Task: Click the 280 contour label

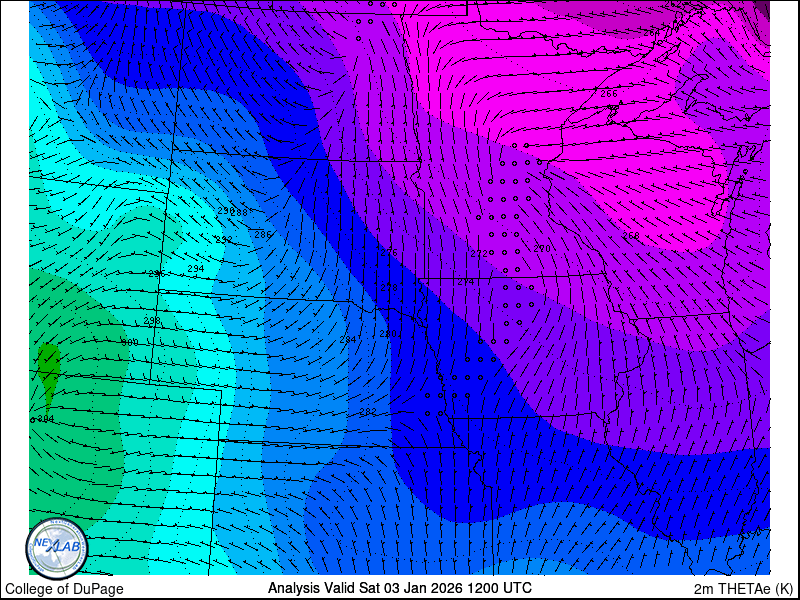Action: [388, 334]
